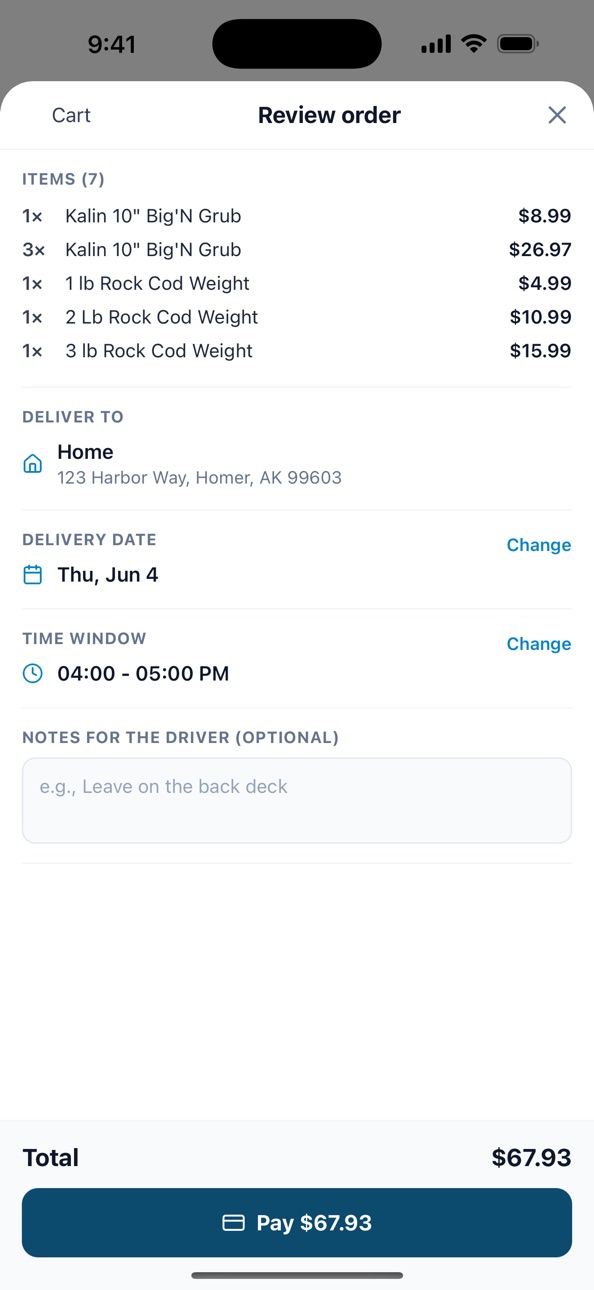
Task: Select the 1 lb Rock Cod Weight item
Action: [297, 284]
